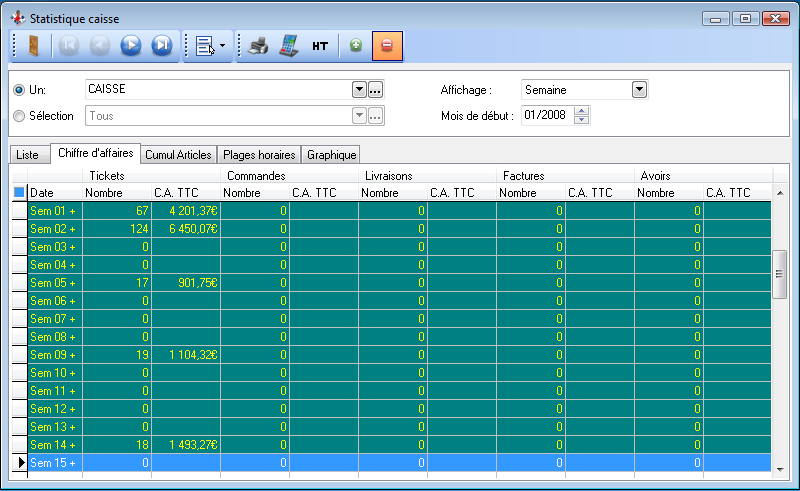This screenshot has width=800, height=491.
Task: Switch to the Liste tab
Action: (x=28, y=155)
